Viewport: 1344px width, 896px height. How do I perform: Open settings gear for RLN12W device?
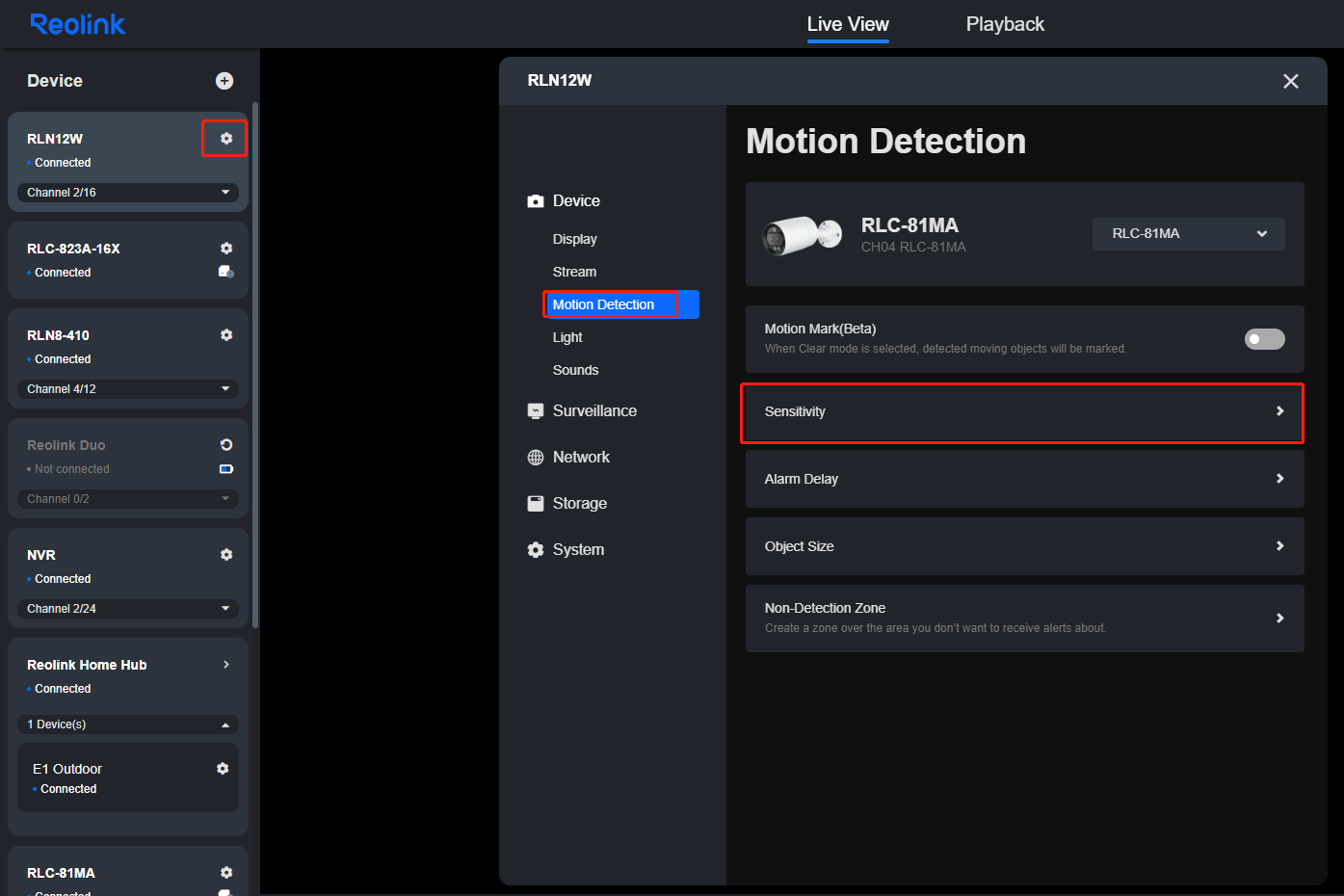tap(226, 139)
